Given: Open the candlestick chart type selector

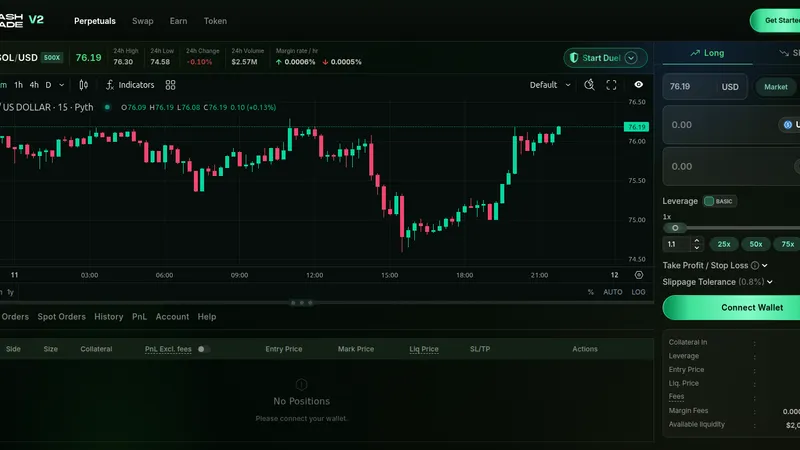Looking at the screenshot, I should [x=84, y=85].
